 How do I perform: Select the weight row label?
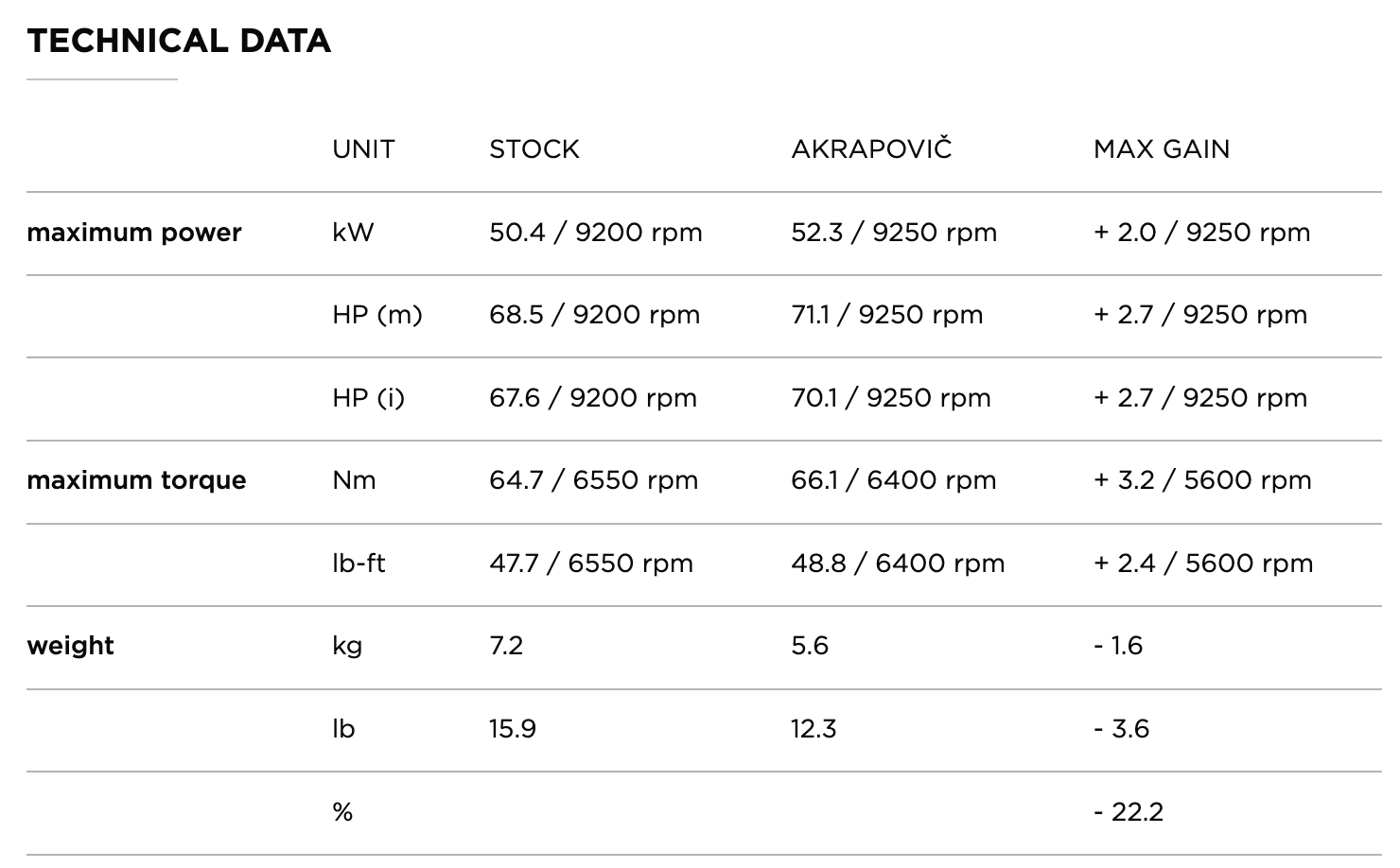pyautogui.click(x=71, y=646)
